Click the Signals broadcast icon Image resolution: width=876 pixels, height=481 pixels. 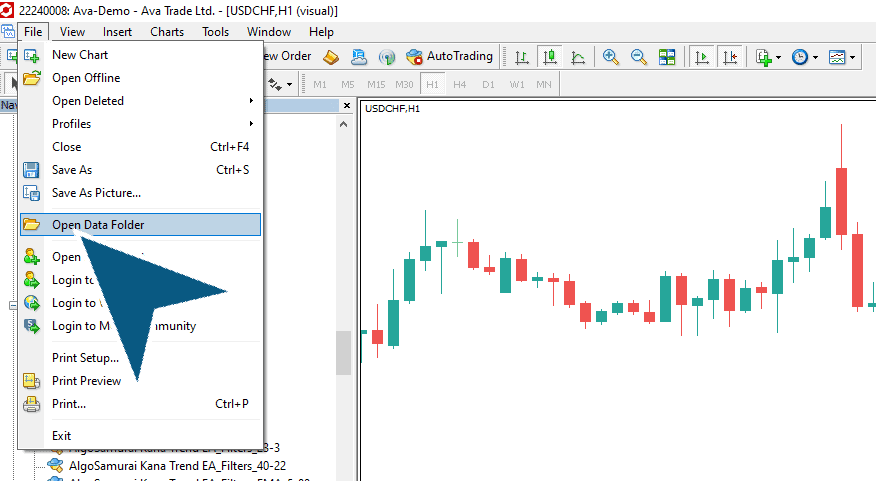387,56
